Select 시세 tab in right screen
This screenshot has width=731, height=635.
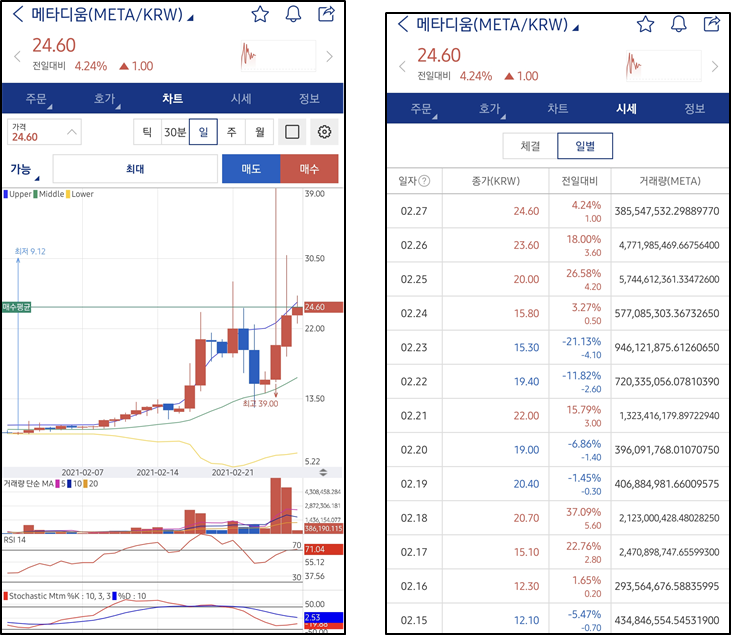pyautogui.click(x=626, y=109)
